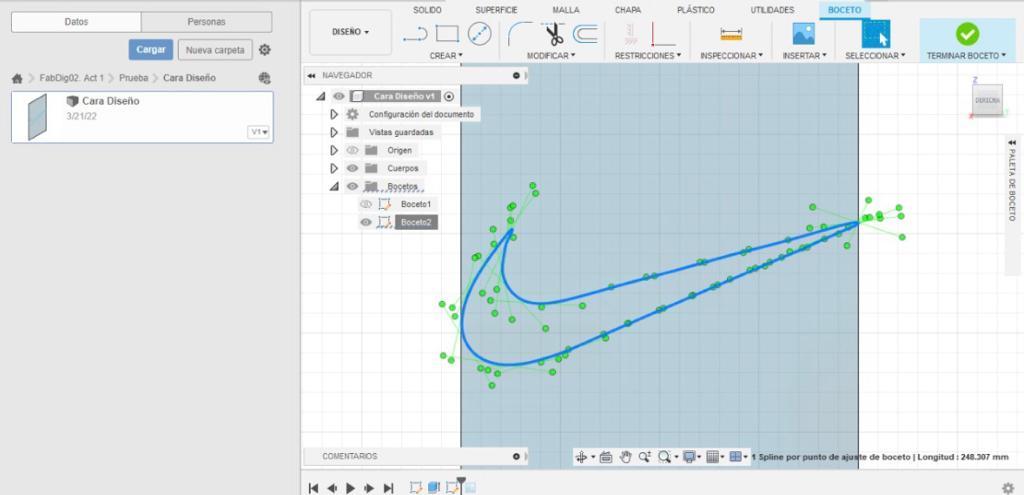
Task: Select the Pan hand tool
Action: (625, 457)
